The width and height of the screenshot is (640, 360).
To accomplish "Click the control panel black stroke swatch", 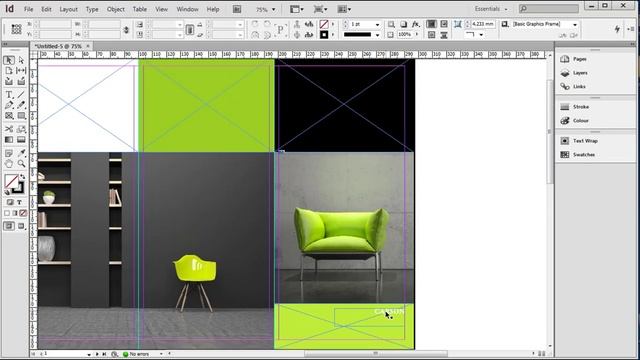I will [324, 35].
